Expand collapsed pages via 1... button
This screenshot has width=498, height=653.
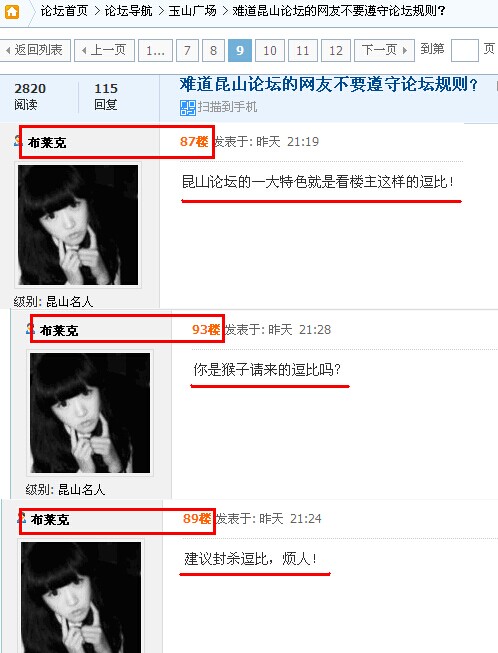pos(155,50)
